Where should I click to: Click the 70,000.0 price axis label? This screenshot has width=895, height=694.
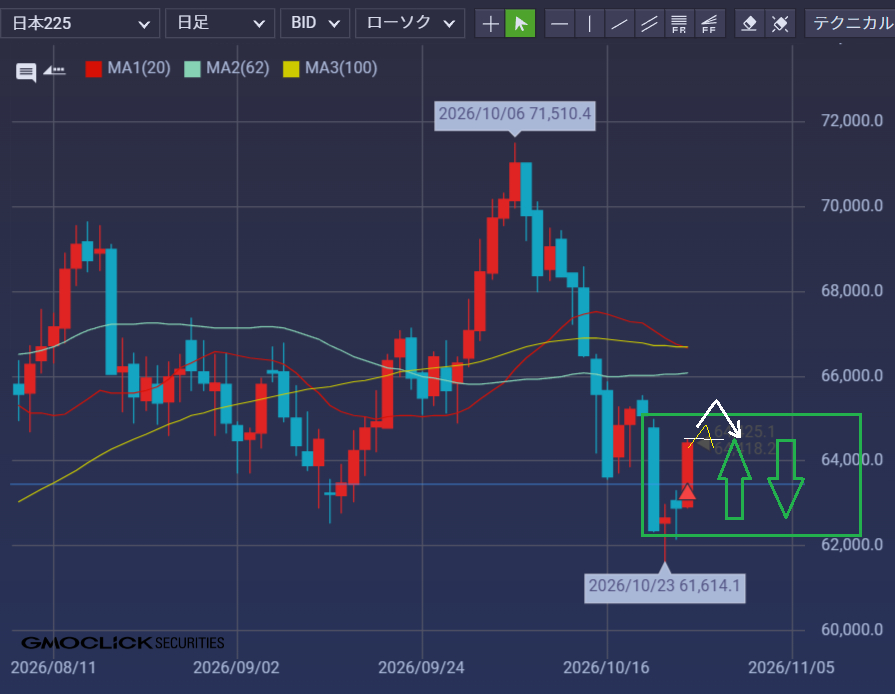852,205
